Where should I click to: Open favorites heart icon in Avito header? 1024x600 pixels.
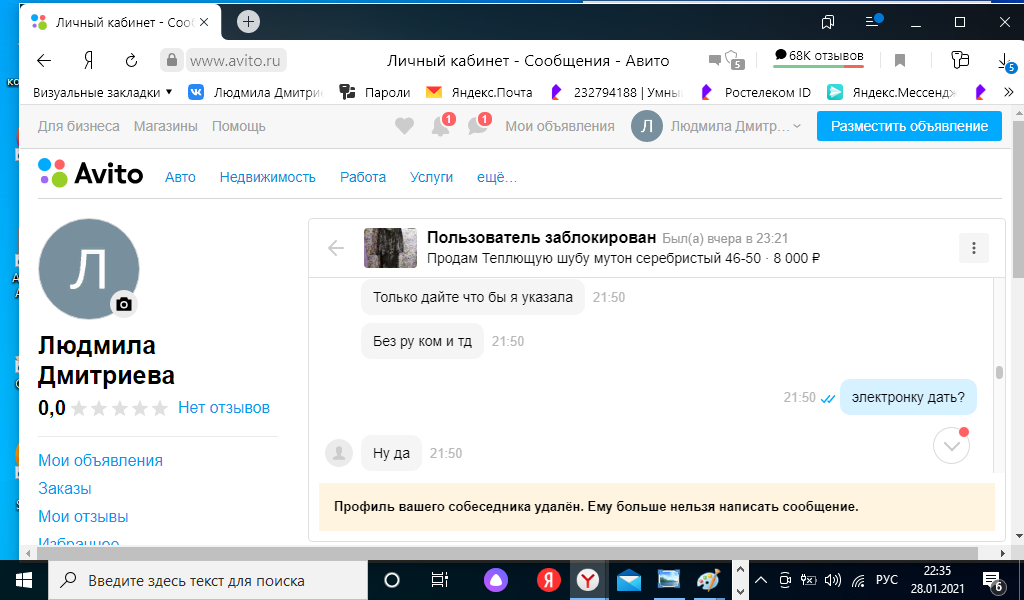point(404,126)
